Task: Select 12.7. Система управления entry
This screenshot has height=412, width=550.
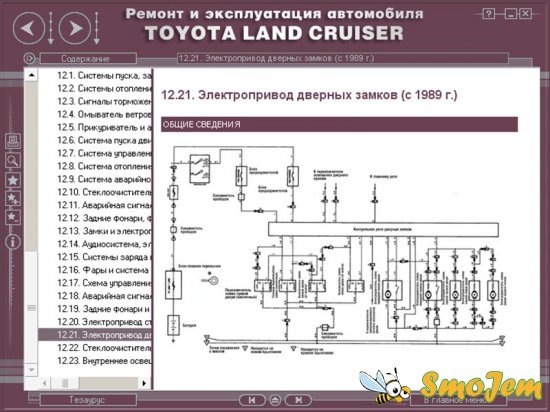Action: pyautogui.click(x=104, y=153)
